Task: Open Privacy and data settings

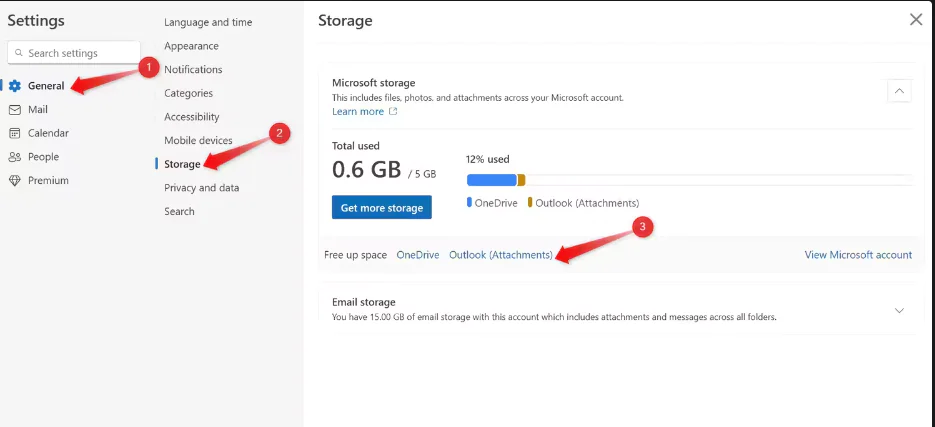Action: 201,188
